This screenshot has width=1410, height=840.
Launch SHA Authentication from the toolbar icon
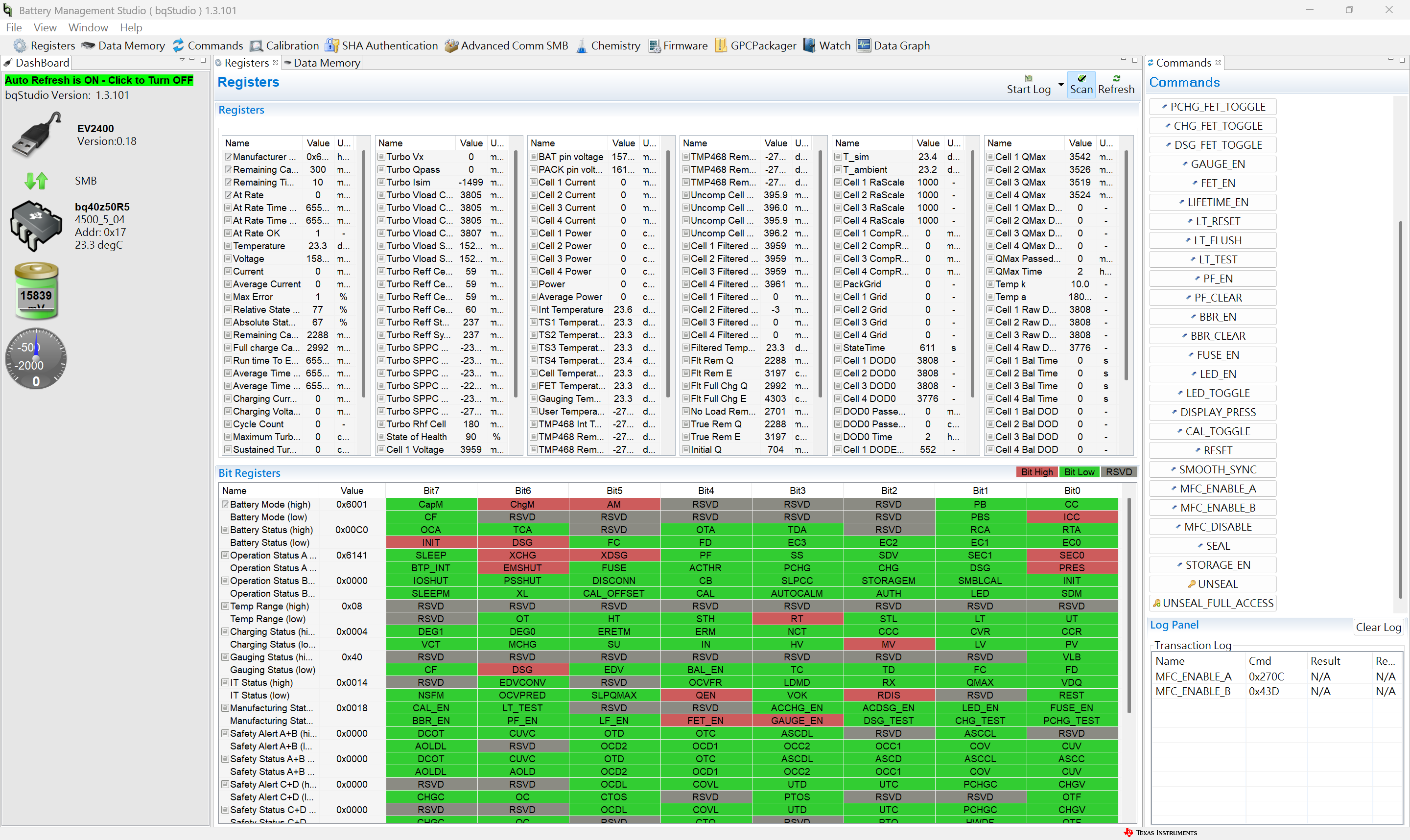pyautogui.click(x=332, y=46)
